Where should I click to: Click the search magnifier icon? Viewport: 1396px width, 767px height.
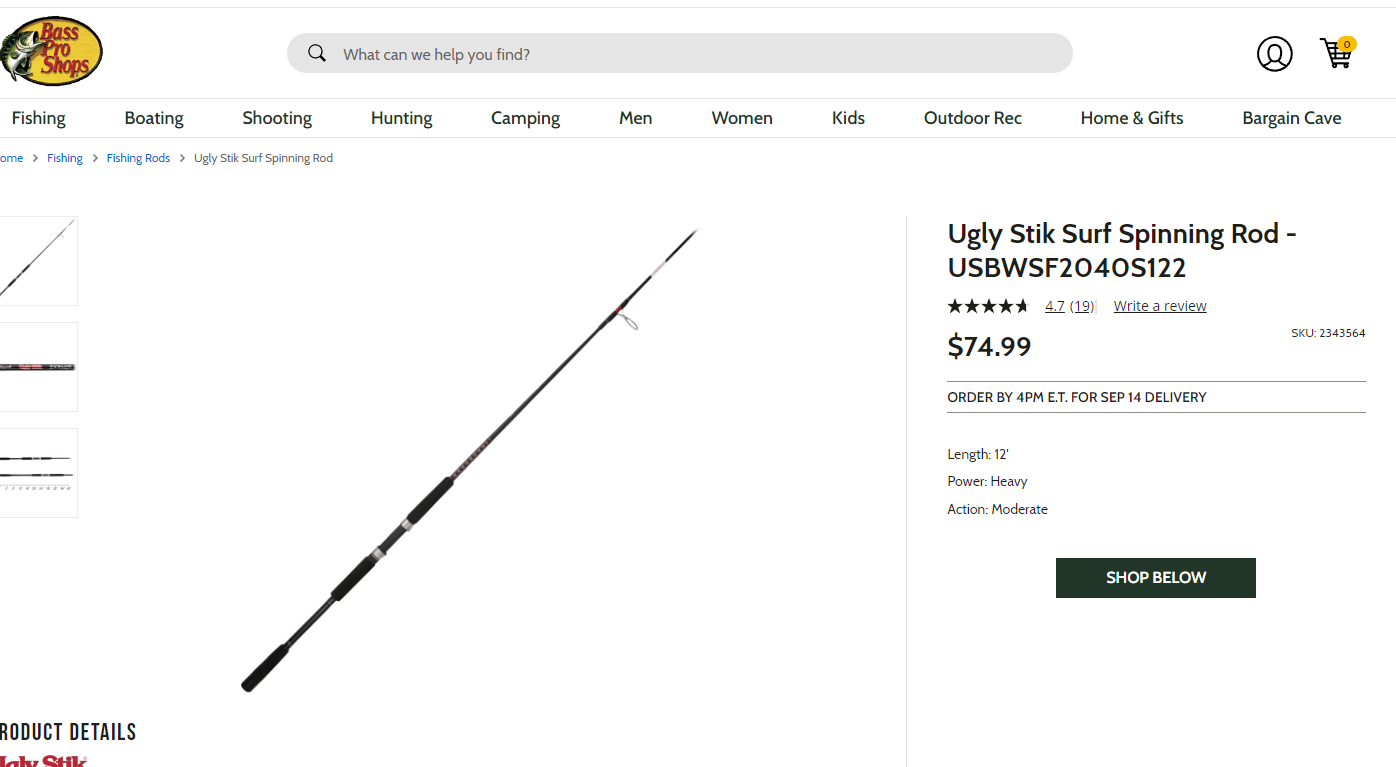coord(317,53)
